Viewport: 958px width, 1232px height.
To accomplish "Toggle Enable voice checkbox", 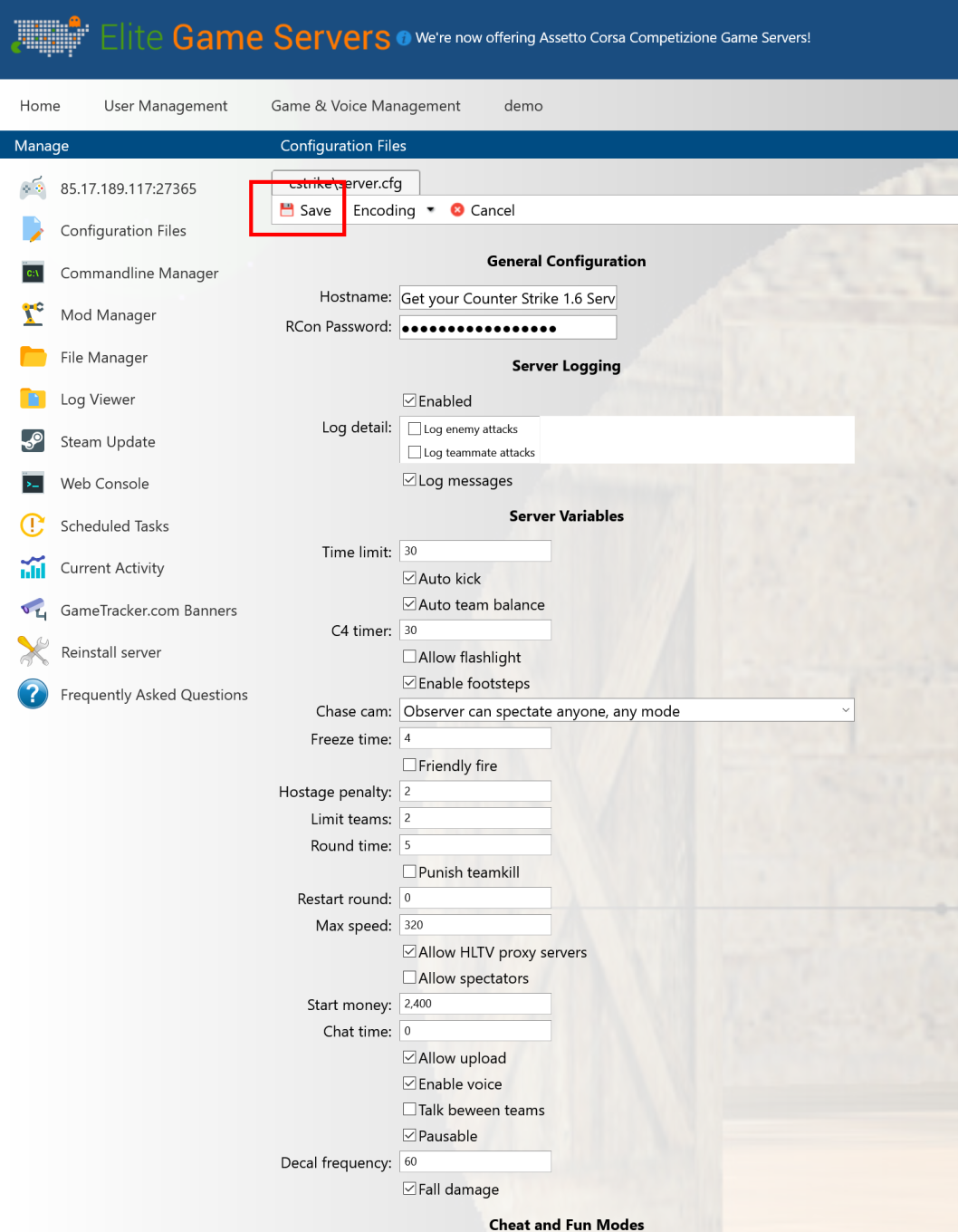I will pyautogui.click(x=409, y=1083).
